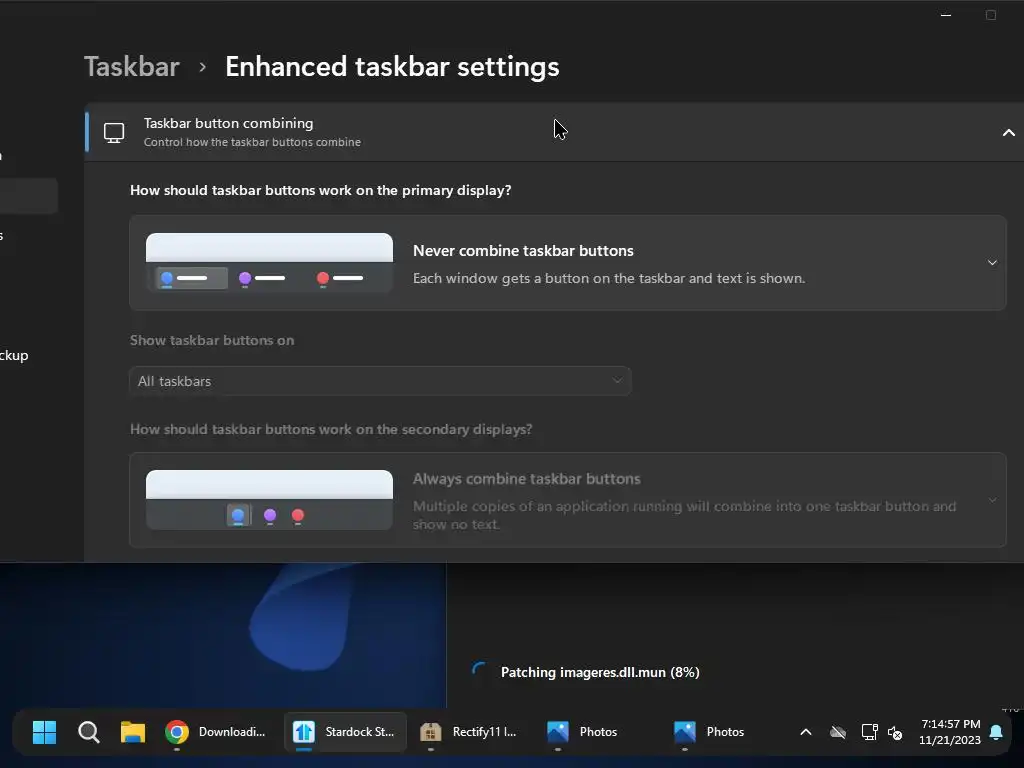Viewport: 1024px width, 768px height.
Task: Click the Enhanced taskbar settings heading
Action: (x=392, y=67)
